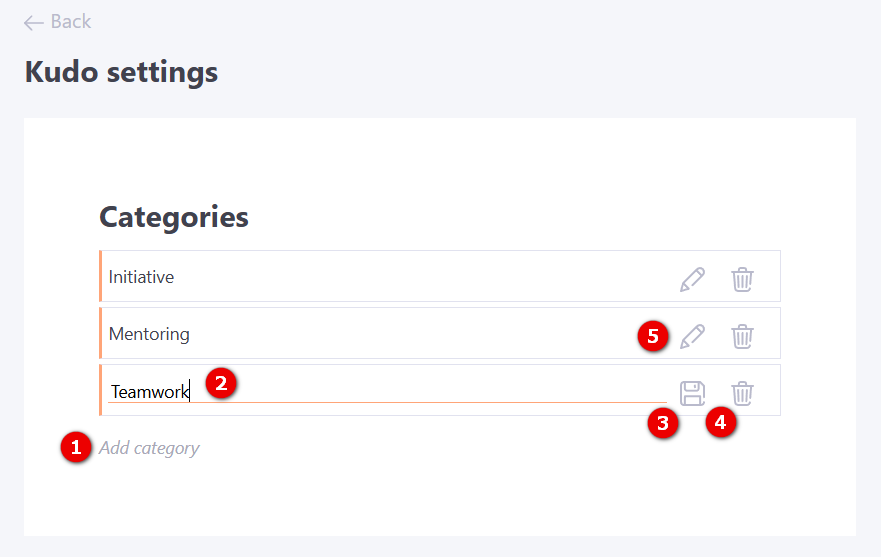The height and width of the screenshot is (557, 881).
Task: Click red marker number 5
Action: coord(653,336)
